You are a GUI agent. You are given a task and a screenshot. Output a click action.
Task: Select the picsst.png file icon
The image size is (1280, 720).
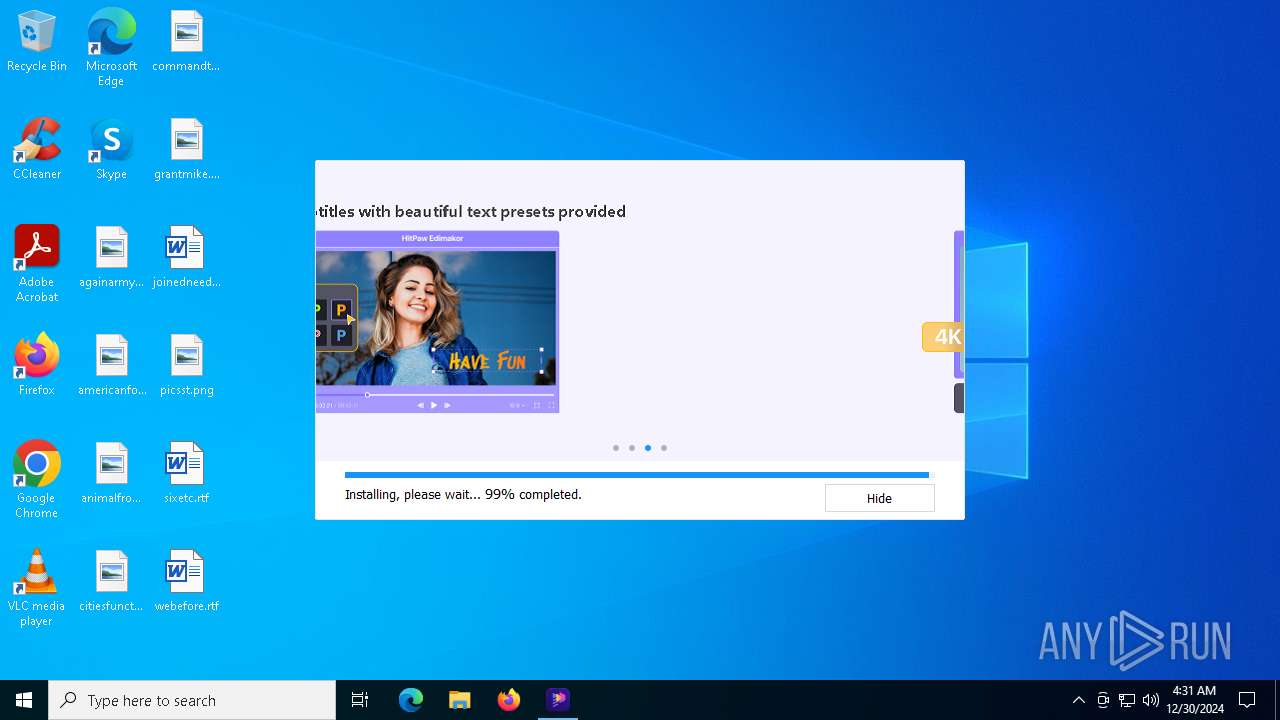[x=186, y=366]
